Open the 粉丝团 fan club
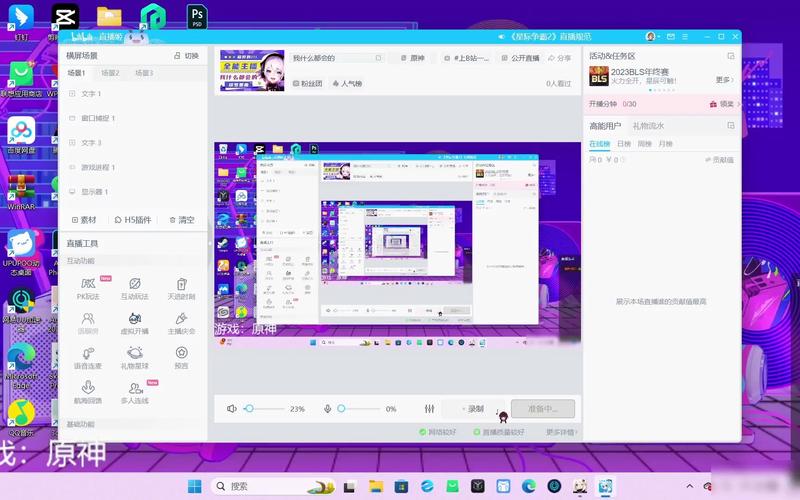Screen dimensions: 800x500 tap(307, 83)
